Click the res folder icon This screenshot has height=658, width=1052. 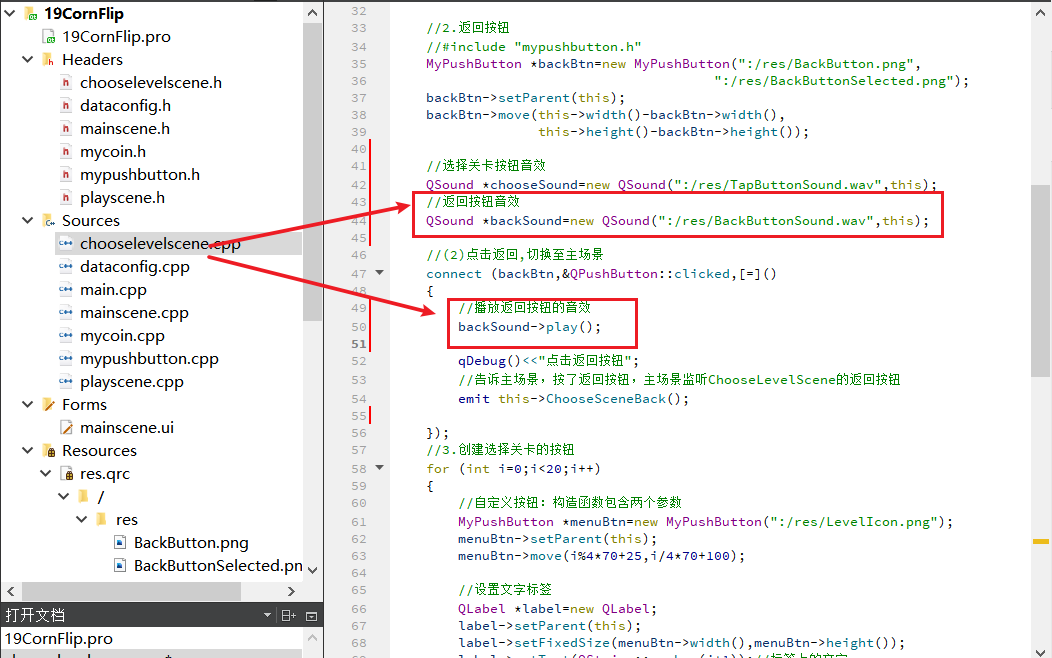coord(102,519)
